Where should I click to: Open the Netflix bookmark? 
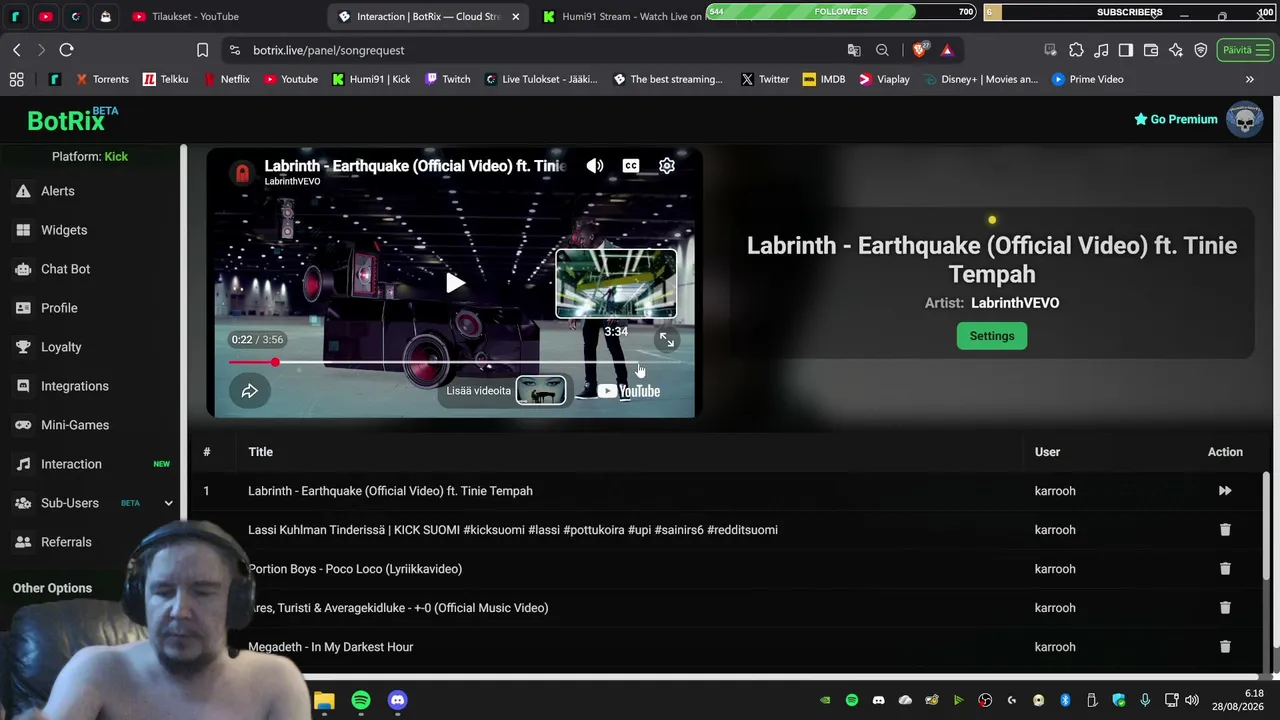225,79
